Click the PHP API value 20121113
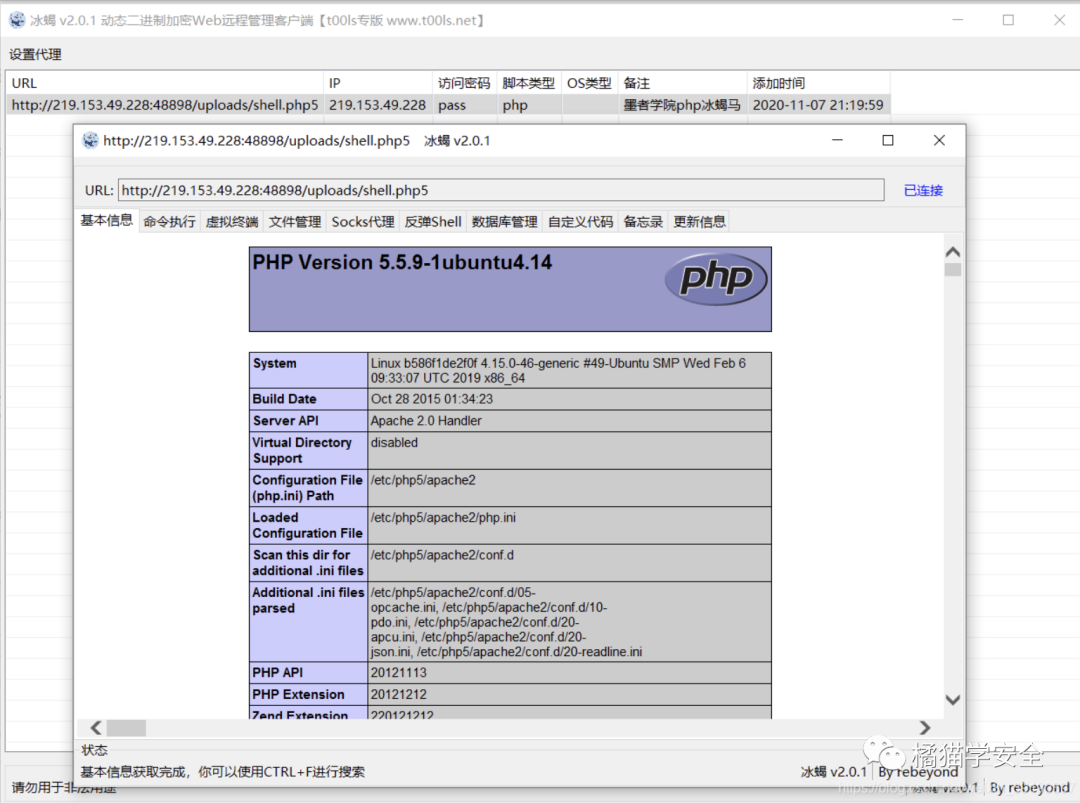Image resolution: width=1080 pixels, height=803 pixels. point(399,673)
